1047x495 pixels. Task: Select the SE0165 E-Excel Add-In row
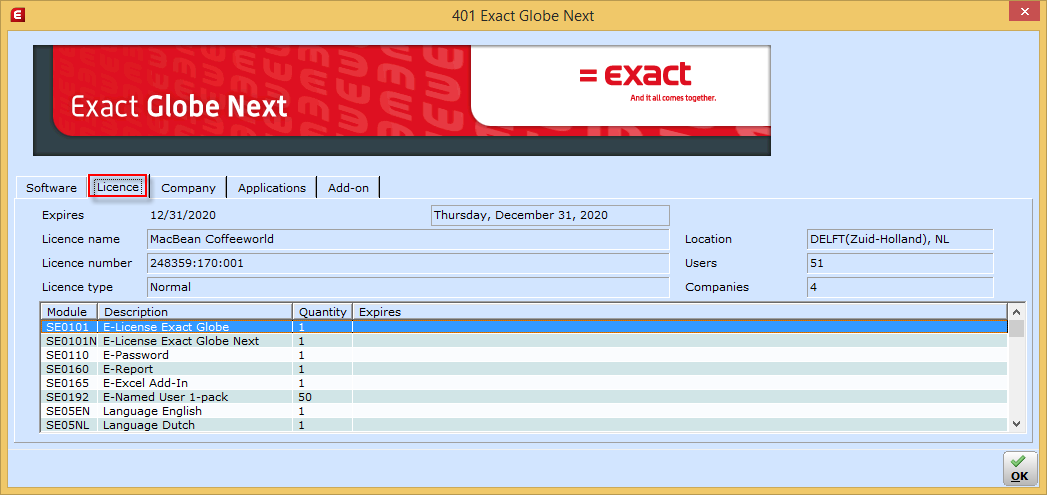click(524, 383)
